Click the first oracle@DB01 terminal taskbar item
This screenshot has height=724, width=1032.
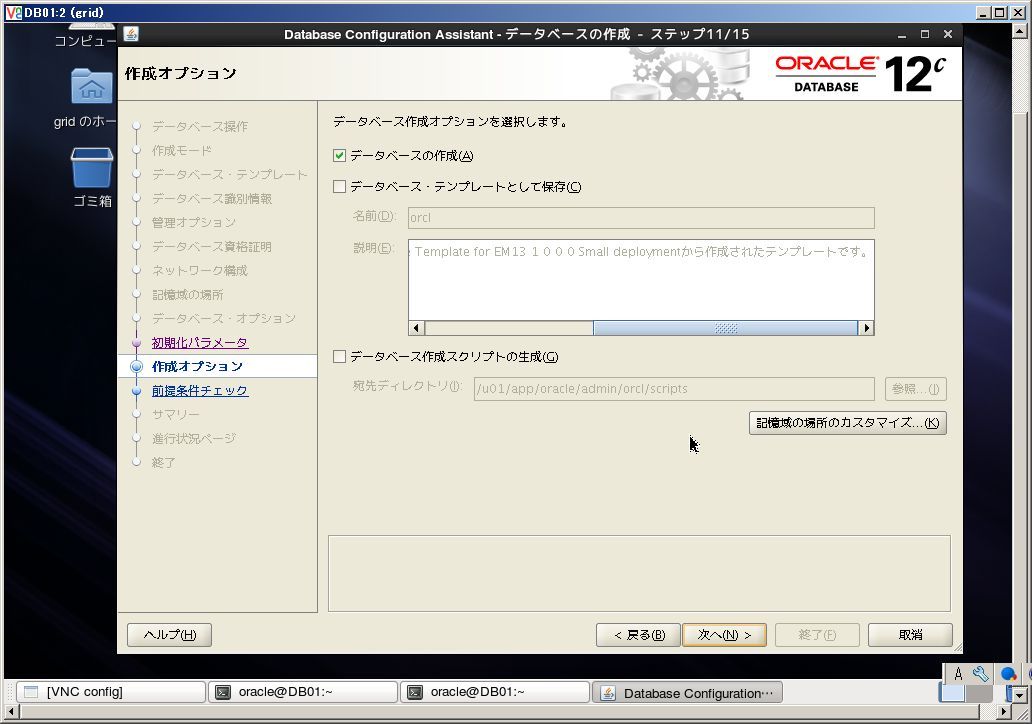[x=303, y=692]
